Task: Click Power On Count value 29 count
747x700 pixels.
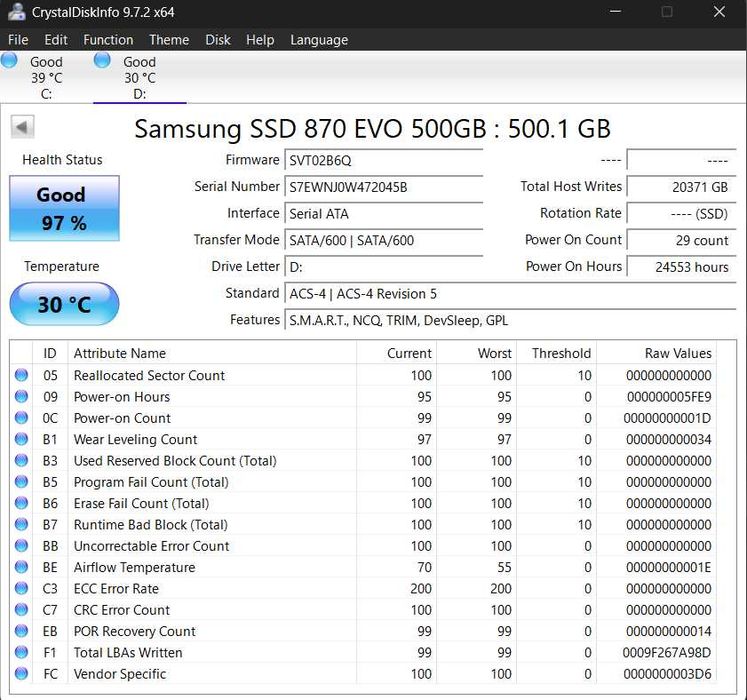Action: click(681, 240)
